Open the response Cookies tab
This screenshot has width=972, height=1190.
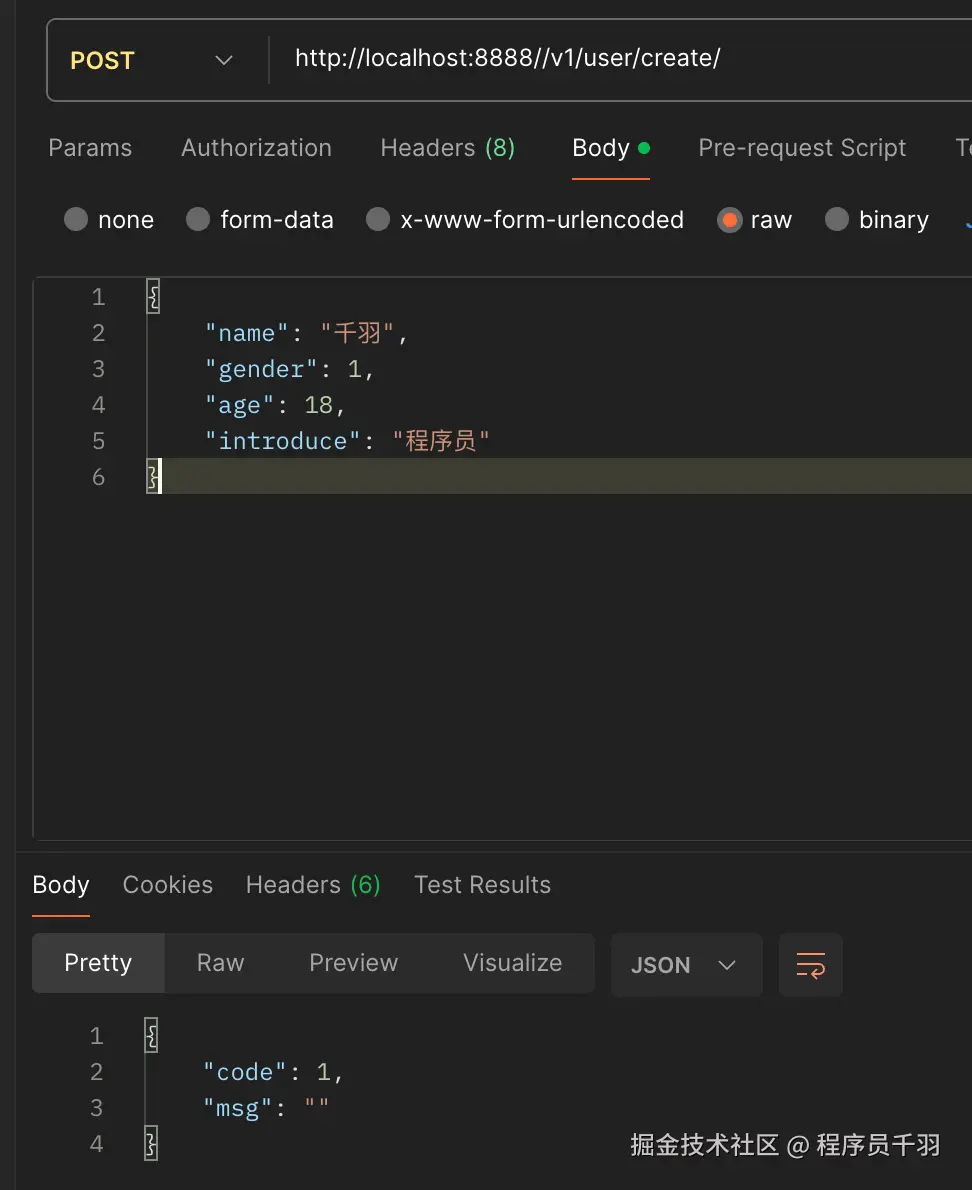(x=167, y=885)
